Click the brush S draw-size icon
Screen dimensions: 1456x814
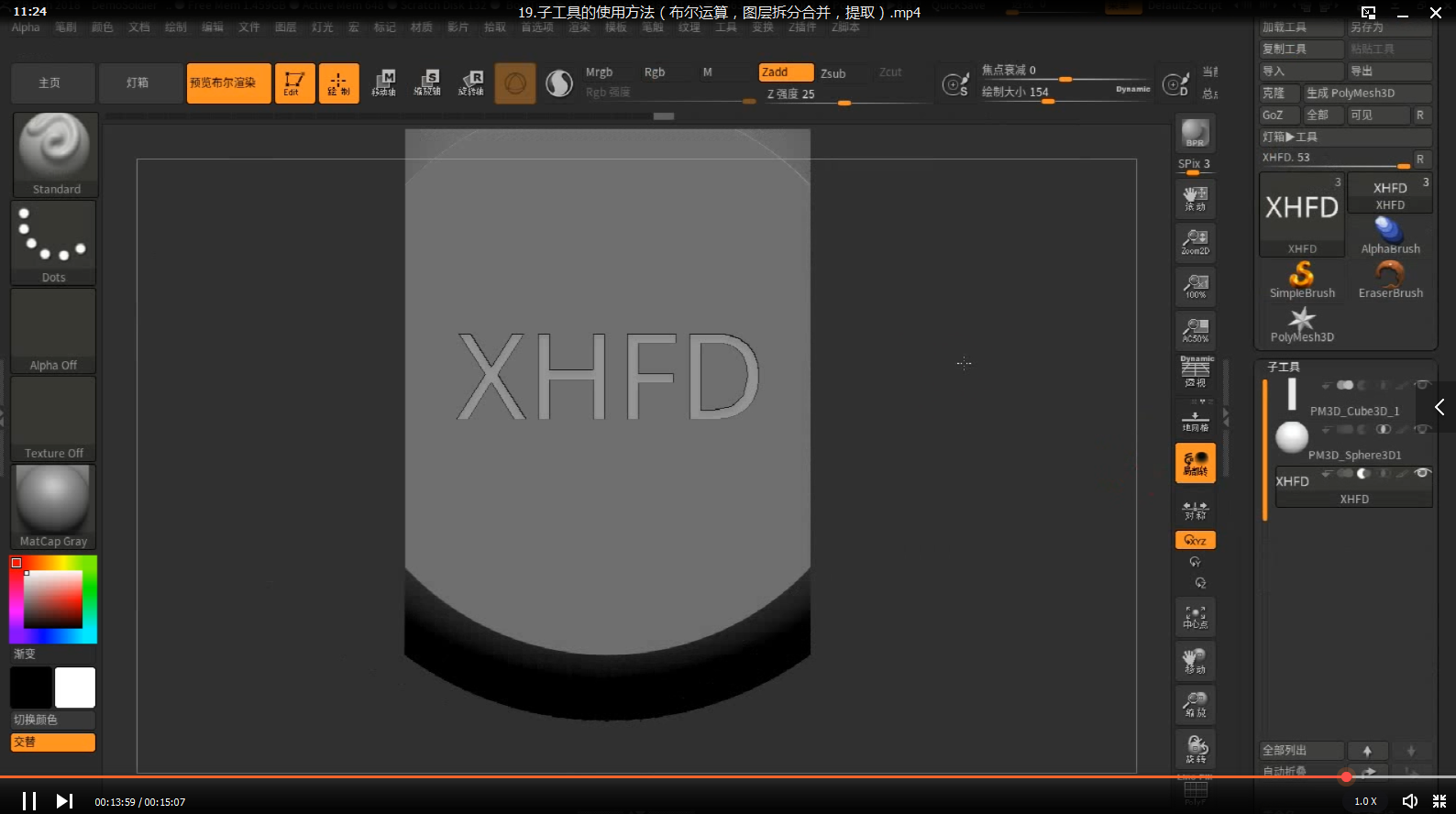955,84
